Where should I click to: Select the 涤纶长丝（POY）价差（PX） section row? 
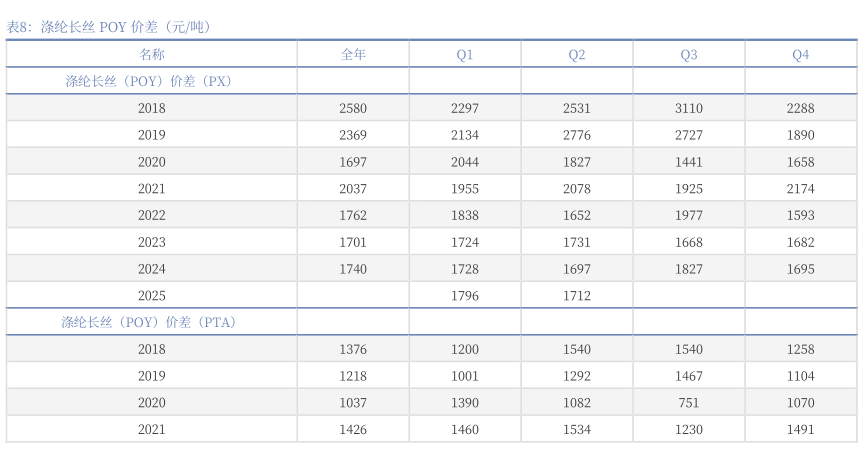pos(149,82)
